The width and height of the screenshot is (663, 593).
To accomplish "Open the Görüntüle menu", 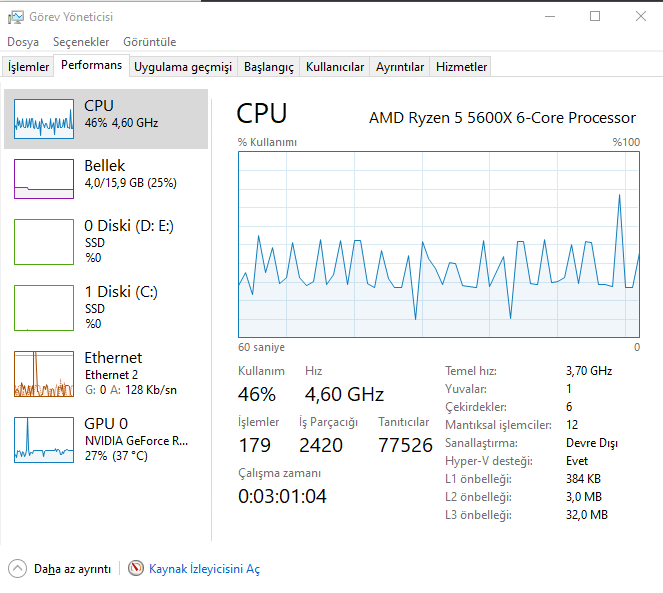I will 150,42.
